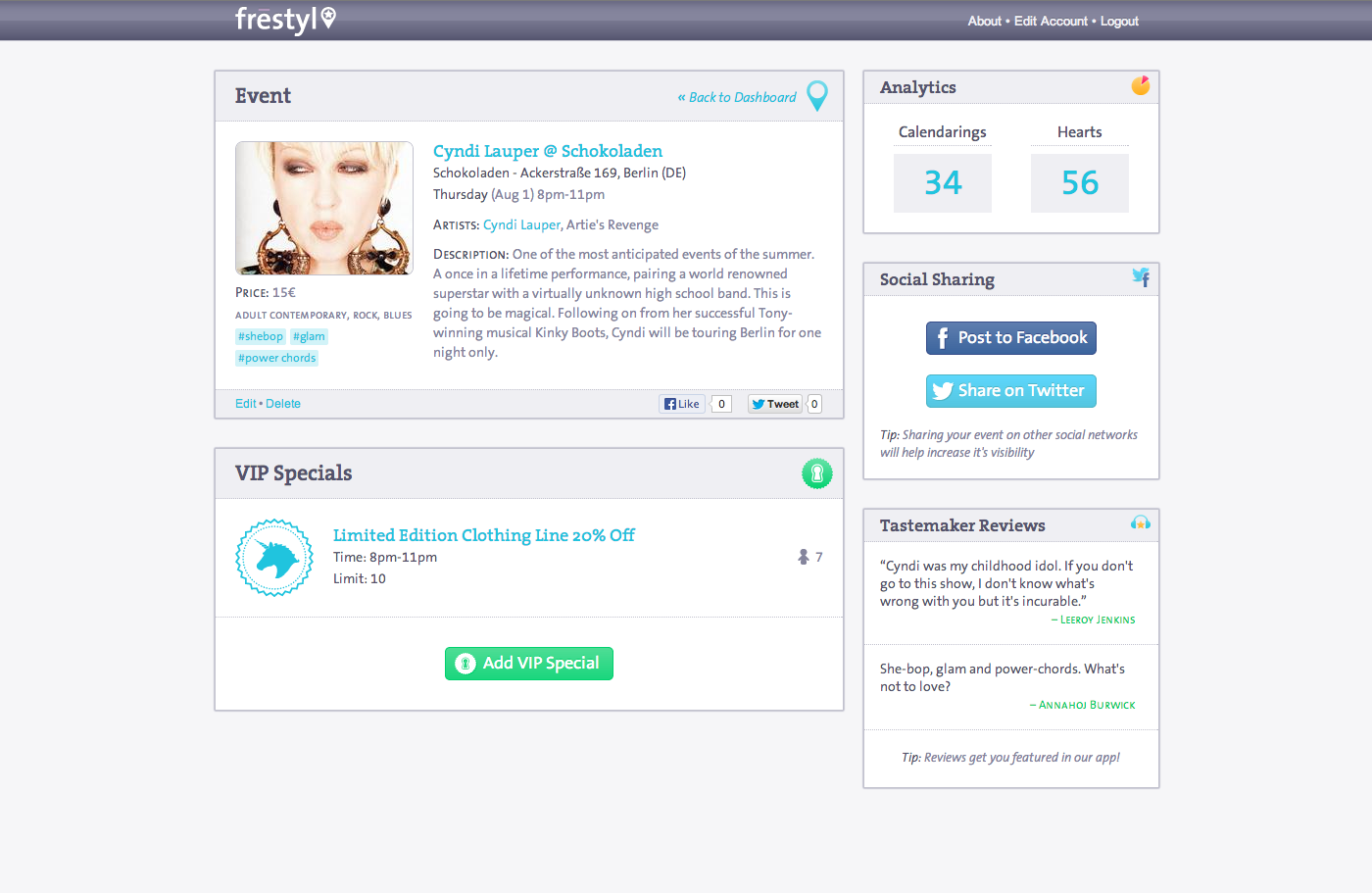1372x893 pixels.
Task: Select the #power chords tag
Action: [277, 358]
